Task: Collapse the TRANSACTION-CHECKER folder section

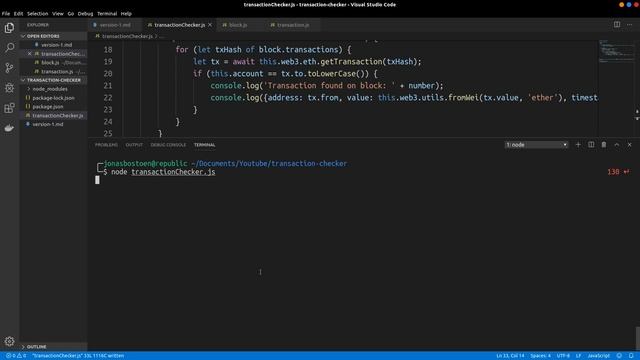Action: (53, 80)
